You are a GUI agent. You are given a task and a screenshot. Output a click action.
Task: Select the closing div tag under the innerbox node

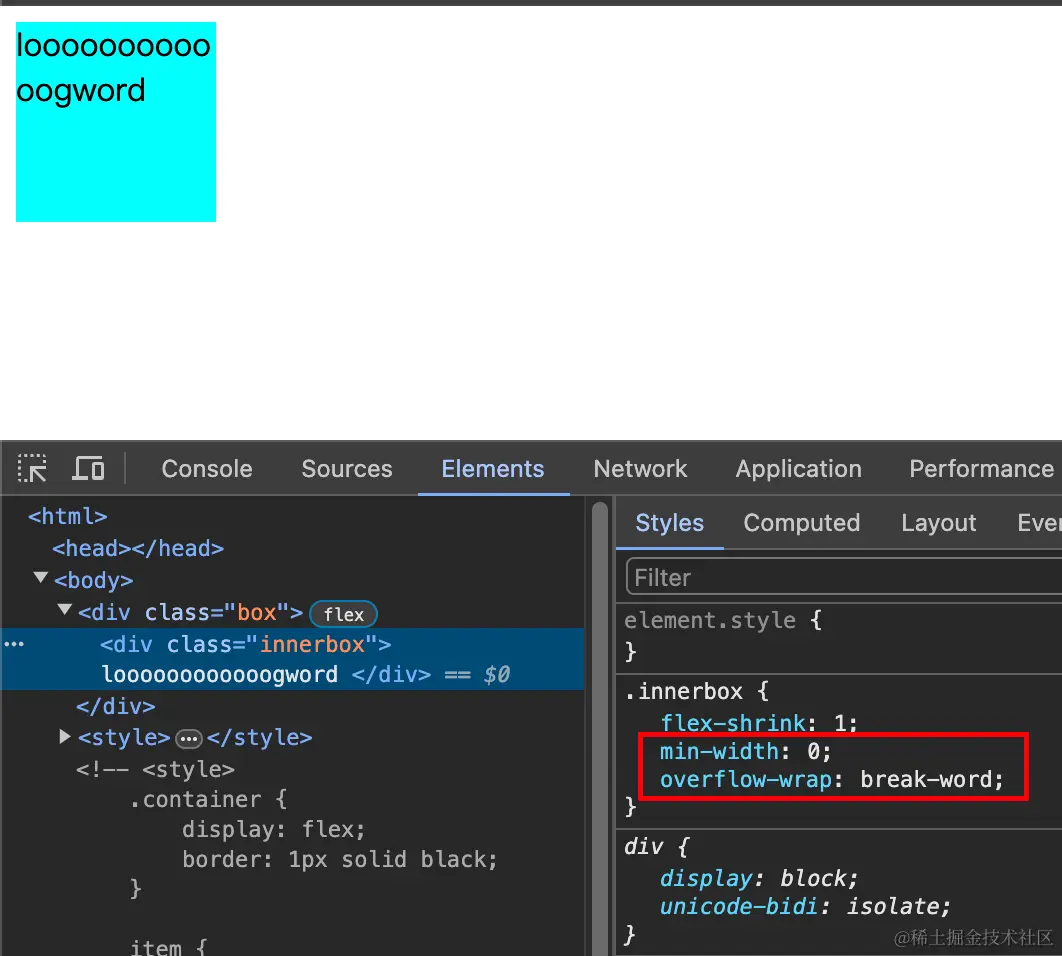115,707
